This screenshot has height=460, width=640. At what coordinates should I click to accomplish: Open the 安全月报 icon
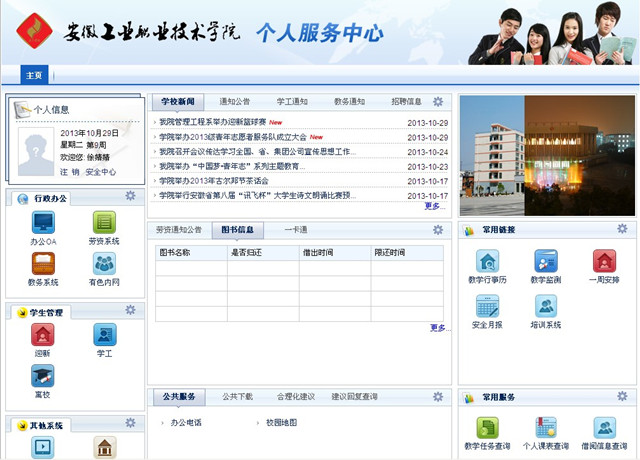(487, 306)
